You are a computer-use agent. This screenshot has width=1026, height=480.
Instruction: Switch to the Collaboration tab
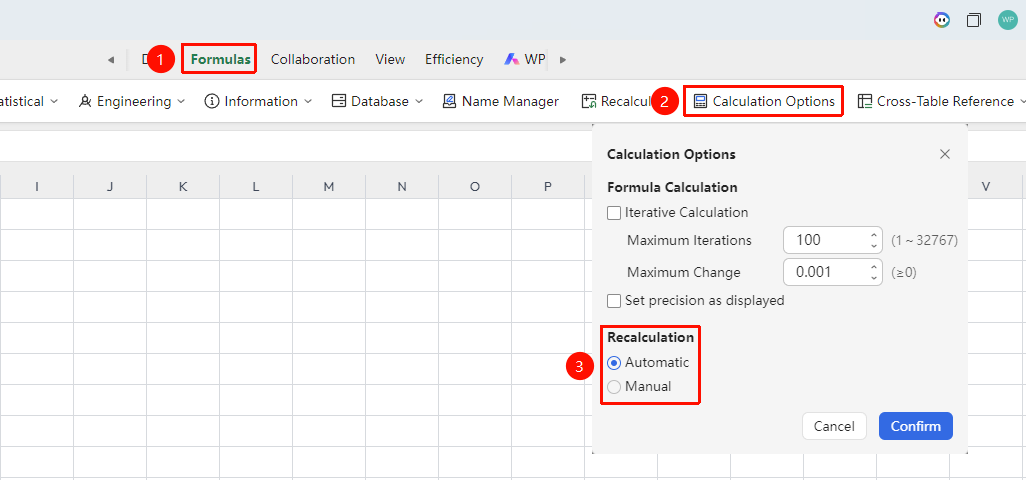313,60
